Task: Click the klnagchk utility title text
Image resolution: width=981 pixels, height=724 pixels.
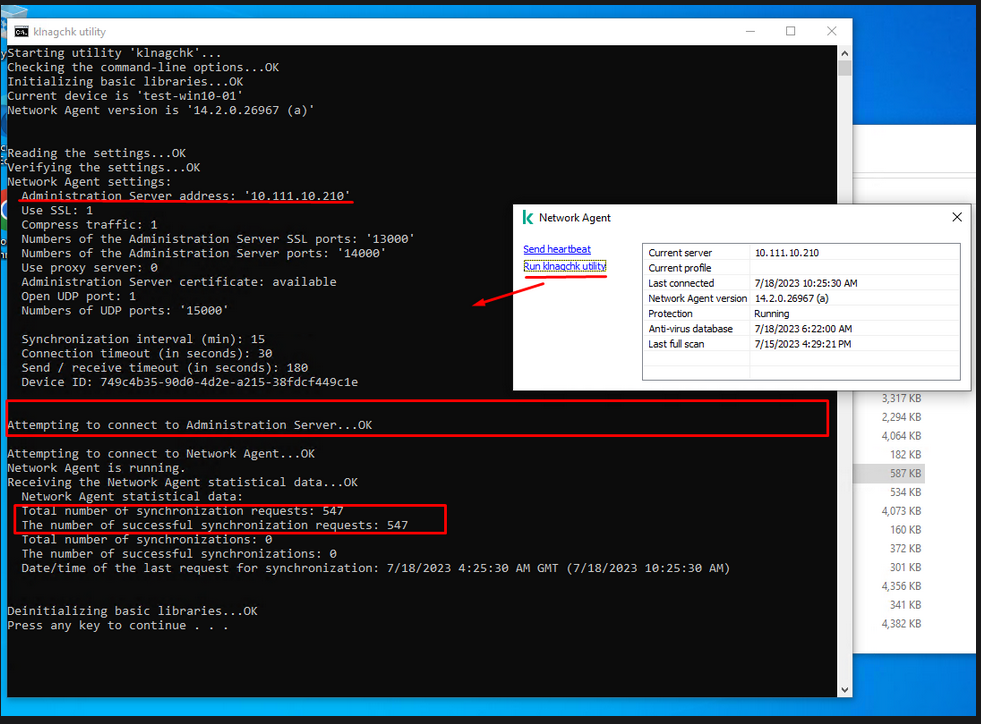Action: 69,32
